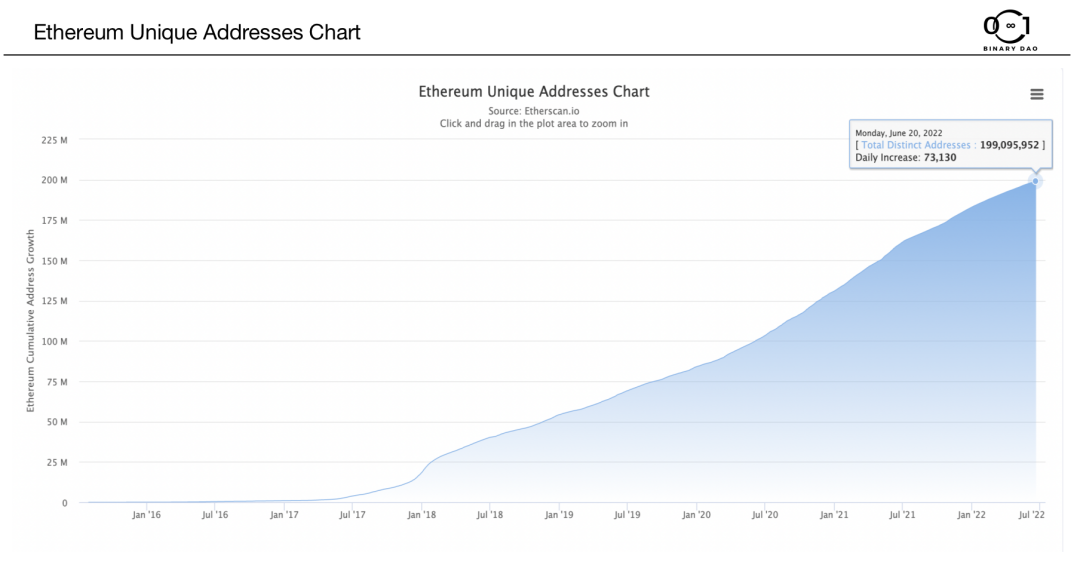Click the 'Ethereum Unique Addresses Chart' slide heading
The width and height of the screenshot is (1080, 577).
[197, 32]
